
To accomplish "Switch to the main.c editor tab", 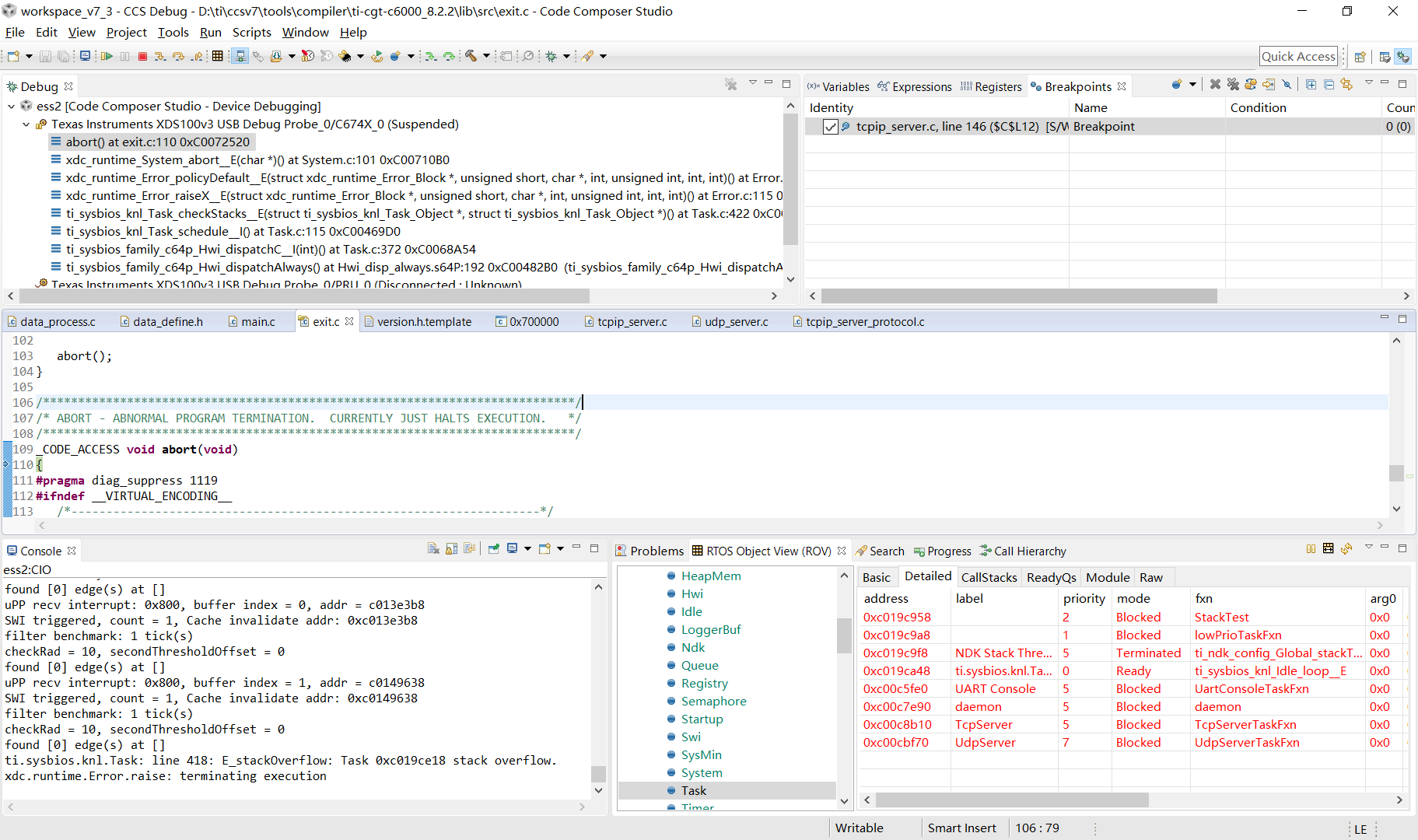I will pos(251,321).
